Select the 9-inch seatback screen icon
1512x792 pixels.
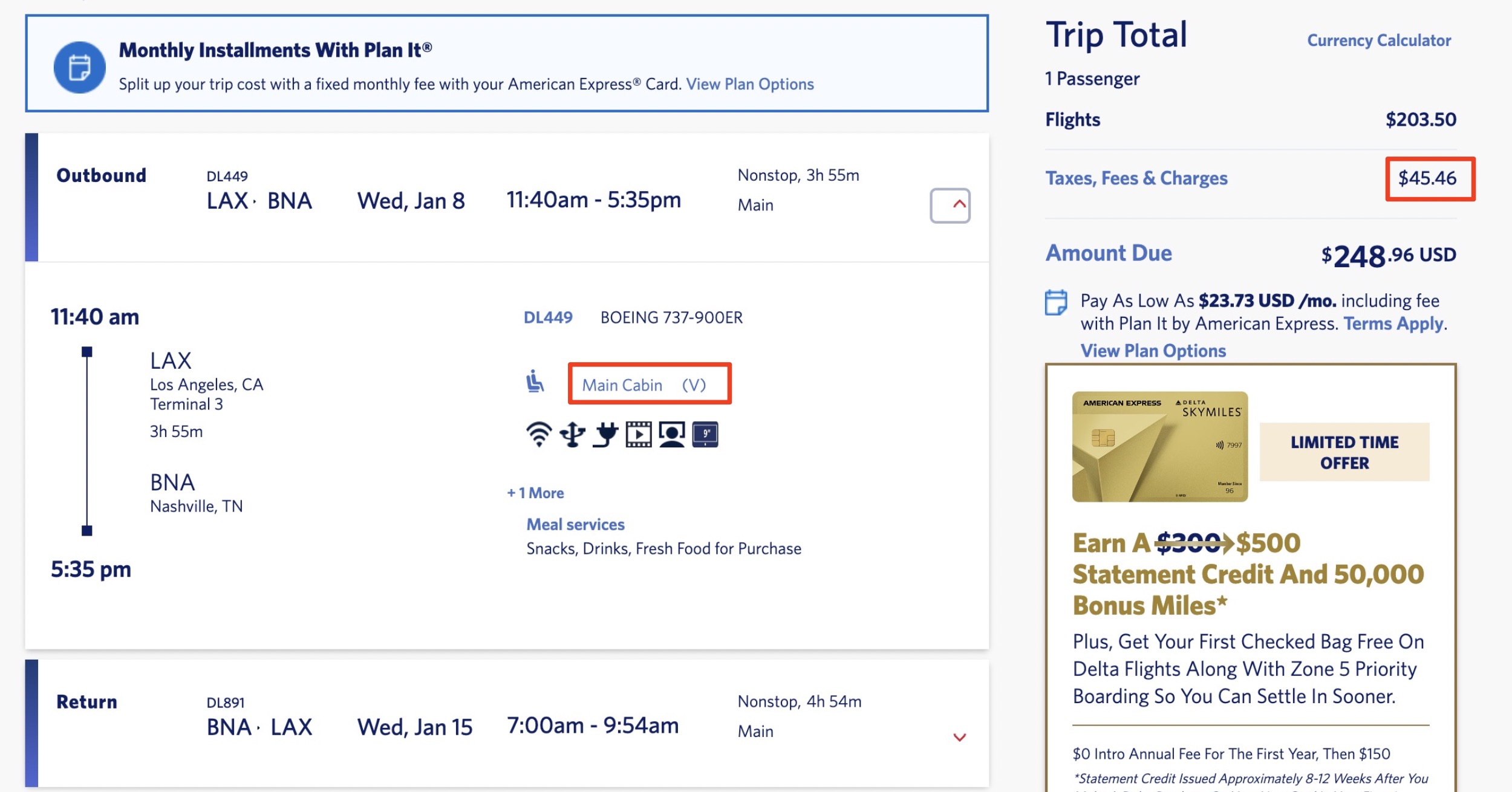(708, 434)
